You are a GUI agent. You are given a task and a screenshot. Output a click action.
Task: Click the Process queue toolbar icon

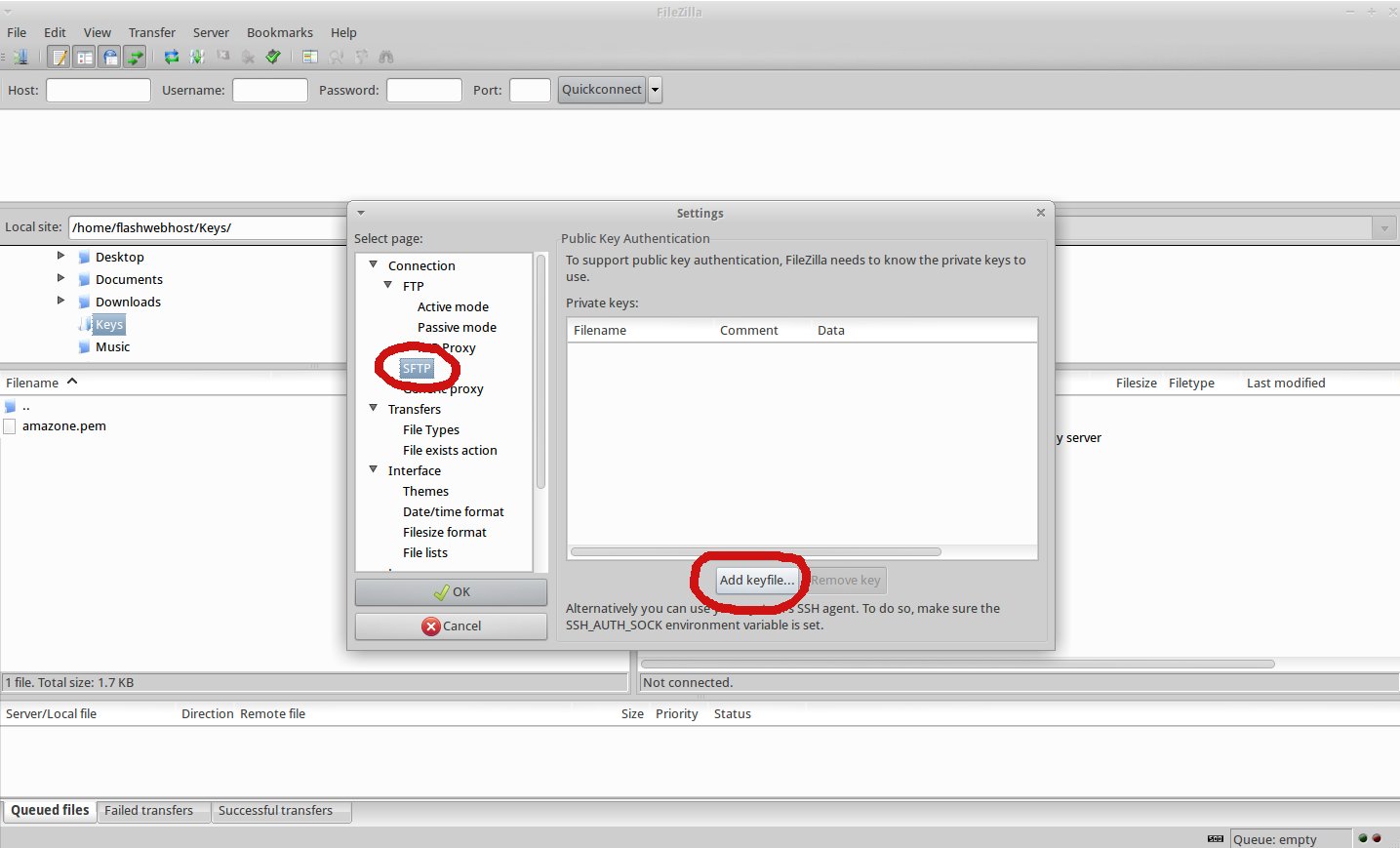click(197, 57)
